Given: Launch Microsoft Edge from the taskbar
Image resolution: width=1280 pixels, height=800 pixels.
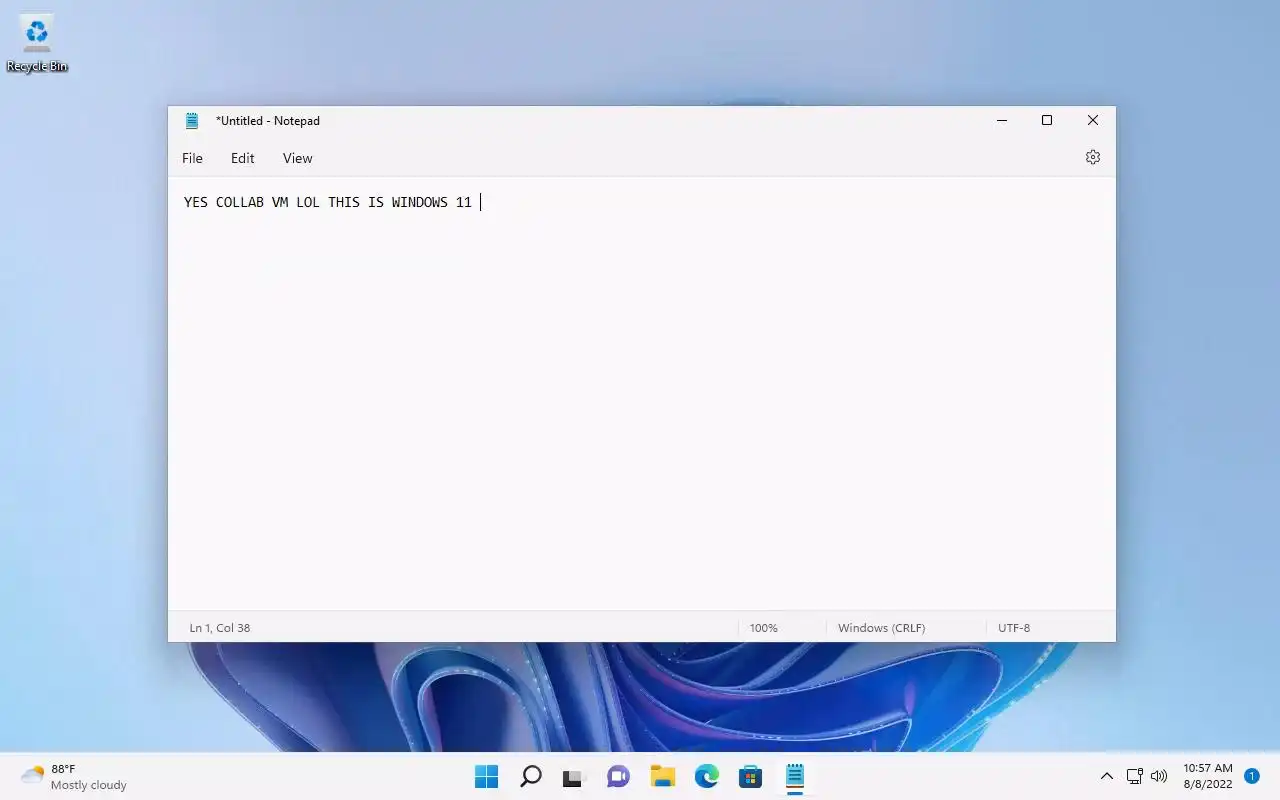Looking at the screenshot, I should pyautogui.click(x=706, y=776).
